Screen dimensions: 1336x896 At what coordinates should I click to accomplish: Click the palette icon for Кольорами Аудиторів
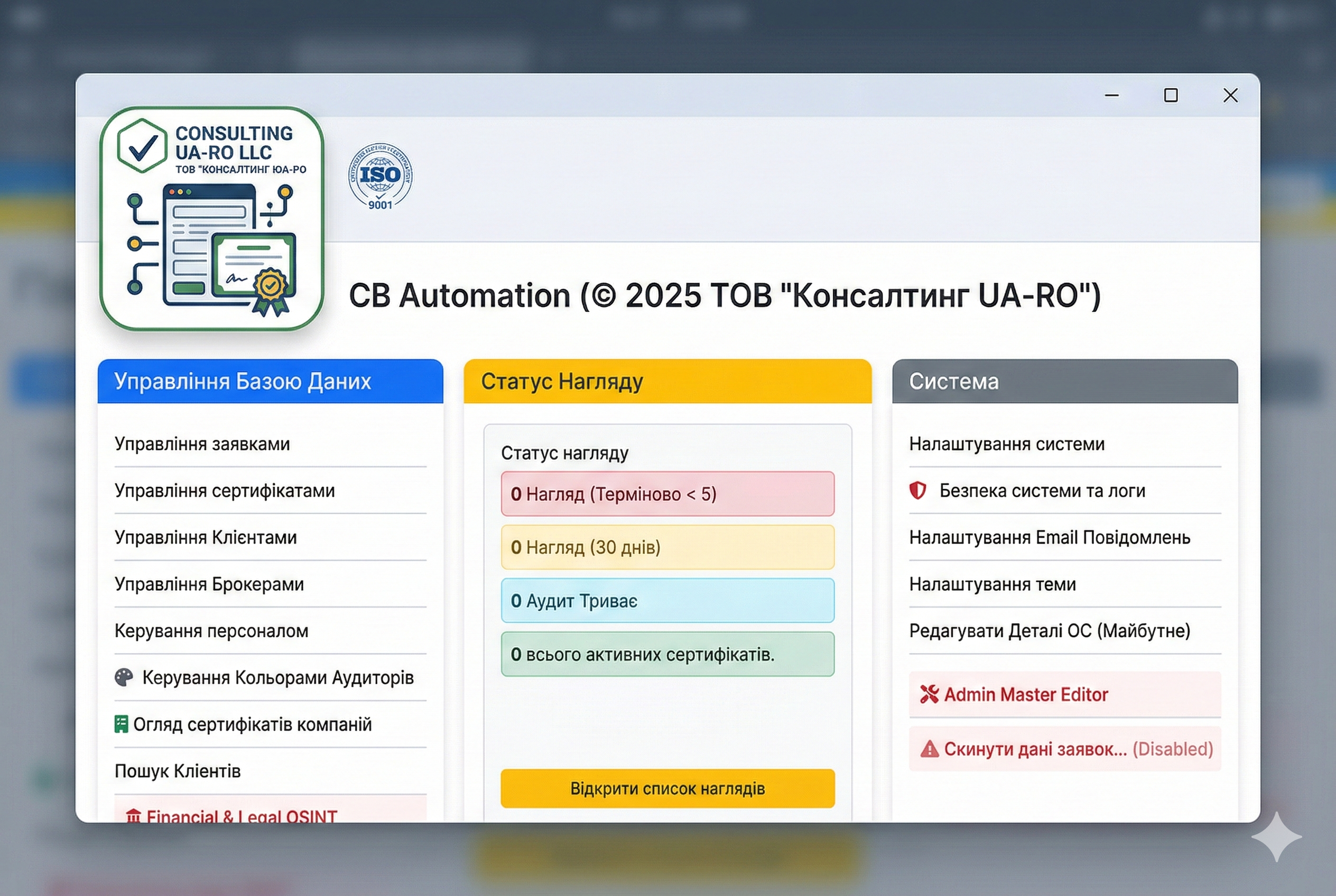click(124, 678)
